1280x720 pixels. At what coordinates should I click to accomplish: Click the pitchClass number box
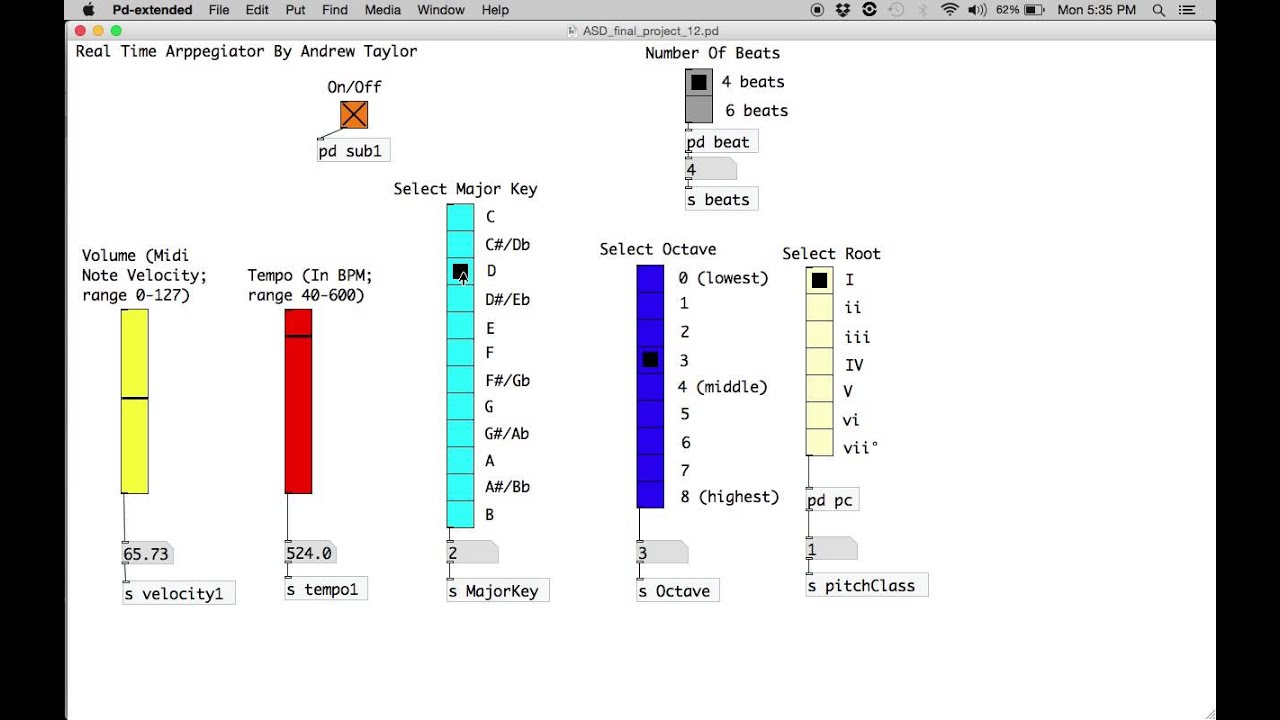(832, 548)
